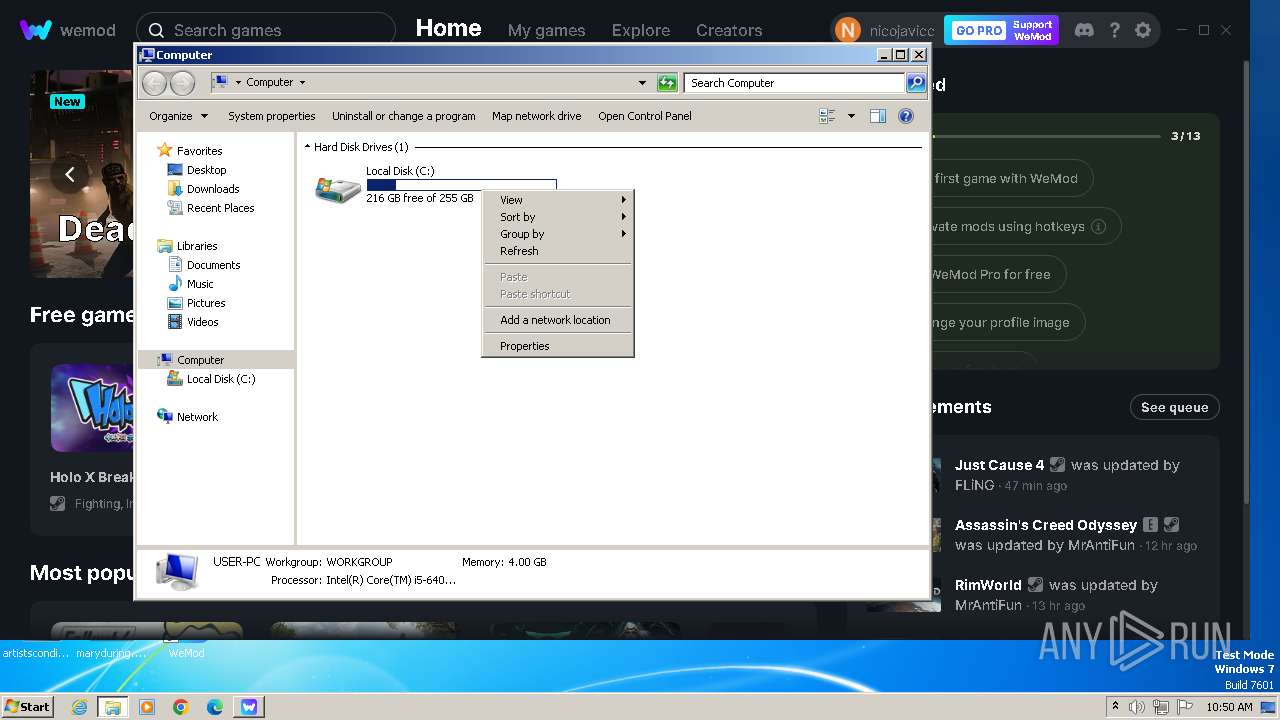Click the search magnifier button
The height and width of the screenshot is (720, 1280).
(916, 83)
